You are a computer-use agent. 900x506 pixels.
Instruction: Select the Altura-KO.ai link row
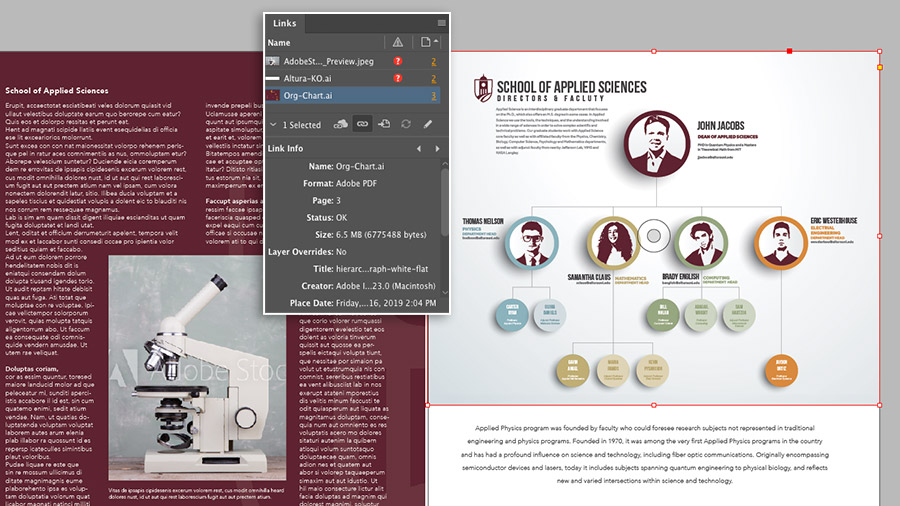(x=352, y=78)
